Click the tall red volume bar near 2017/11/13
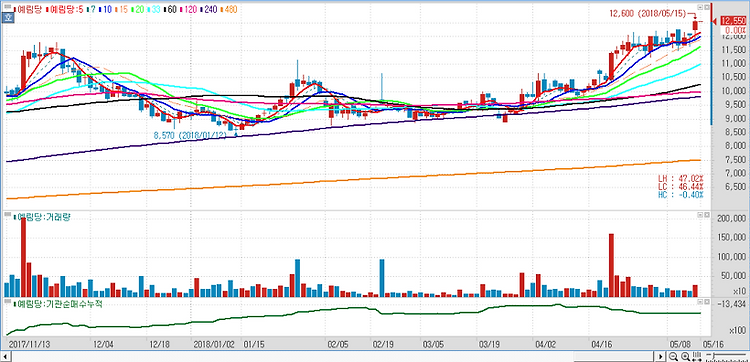The image size is (750, 362). 23,257
